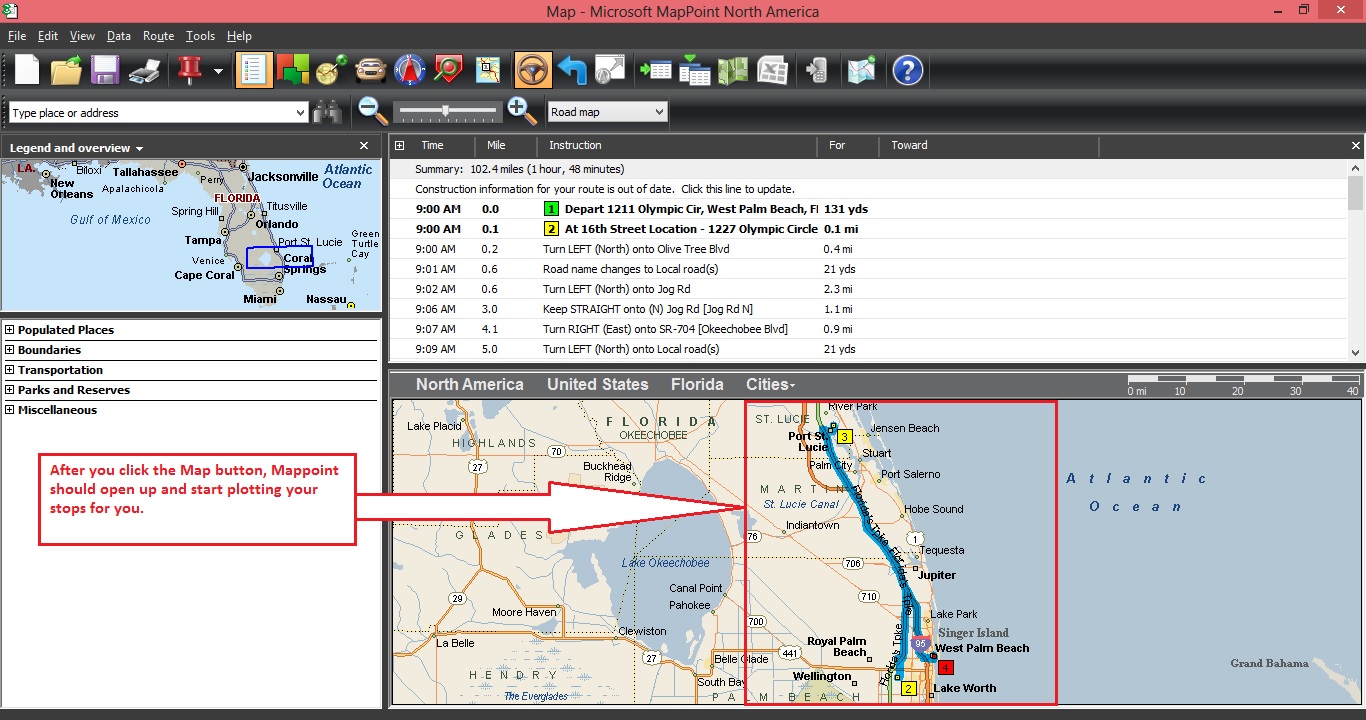Open the Help menu
Screen dimensions: 1366x720
point(239,36)
